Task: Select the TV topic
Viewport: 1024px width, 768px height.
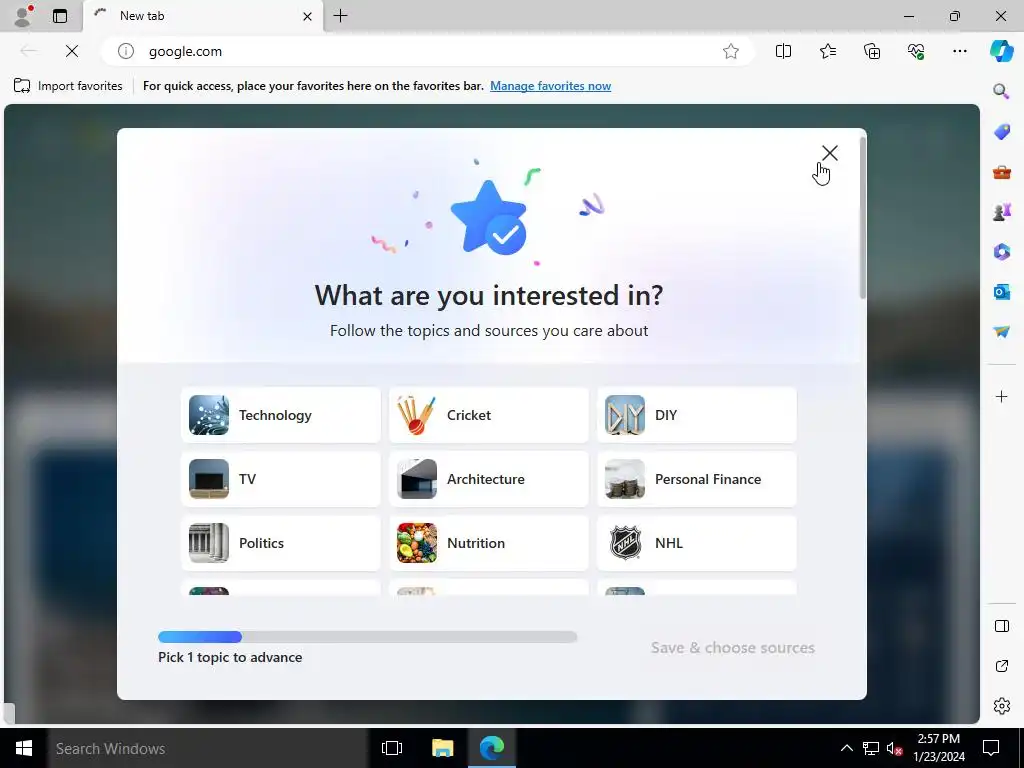Action: pyautogui.click(x=281, y=479)
